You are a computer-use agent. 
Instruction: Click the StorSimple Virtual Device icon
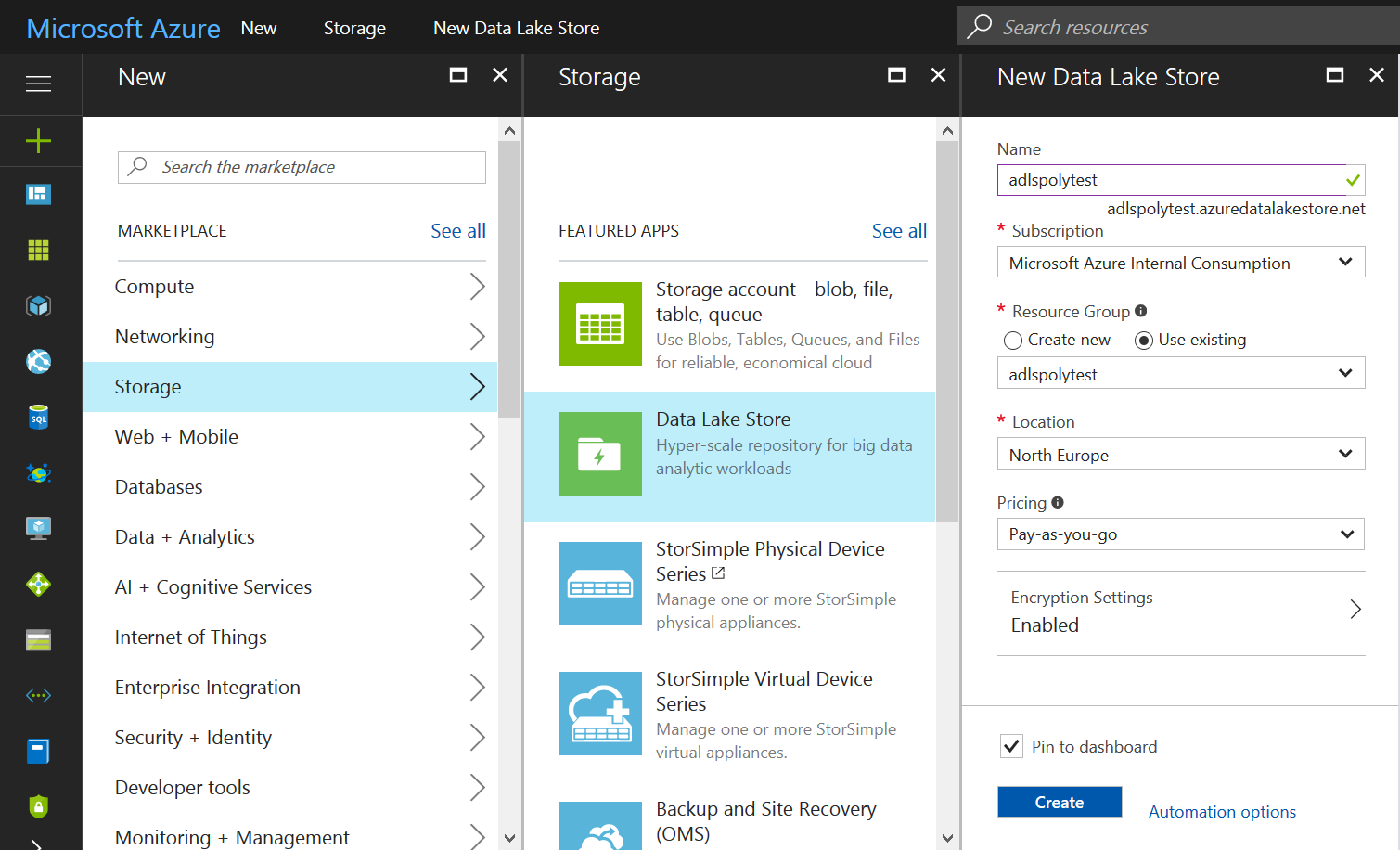pyautogui.click(x=600, y=714)
